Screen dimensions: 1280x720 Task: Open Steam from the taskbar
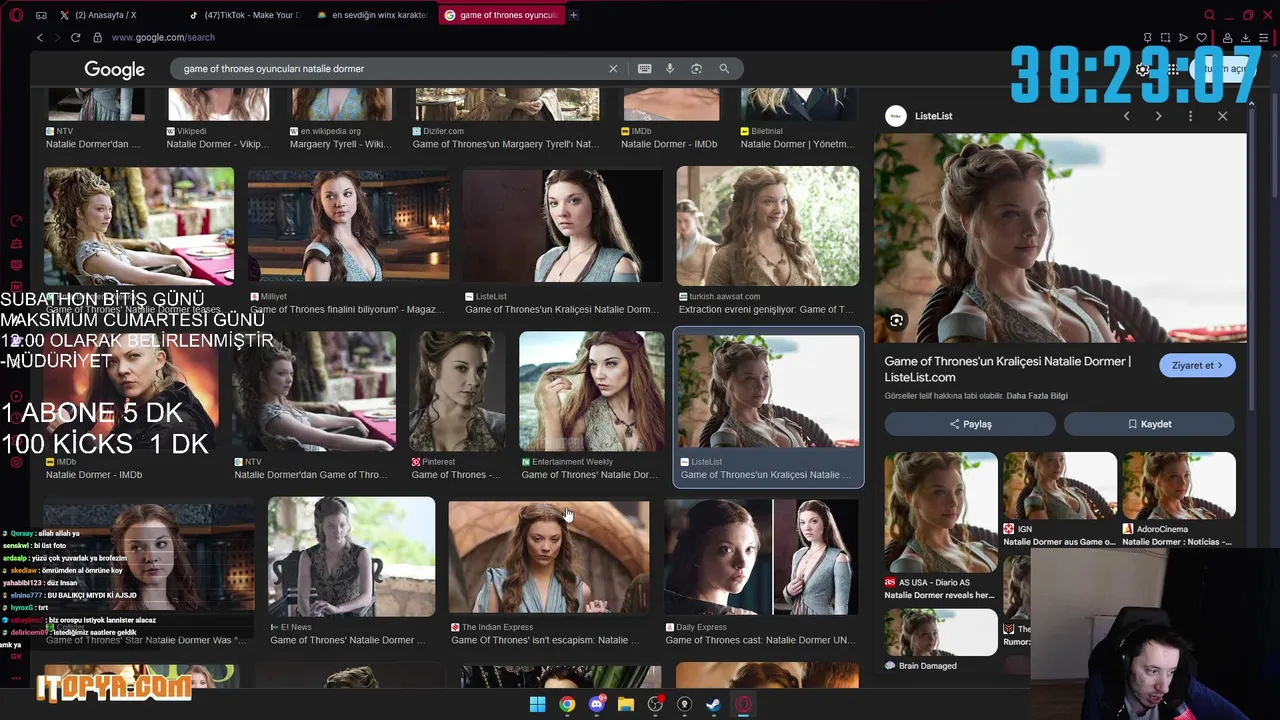coord(714,704)
